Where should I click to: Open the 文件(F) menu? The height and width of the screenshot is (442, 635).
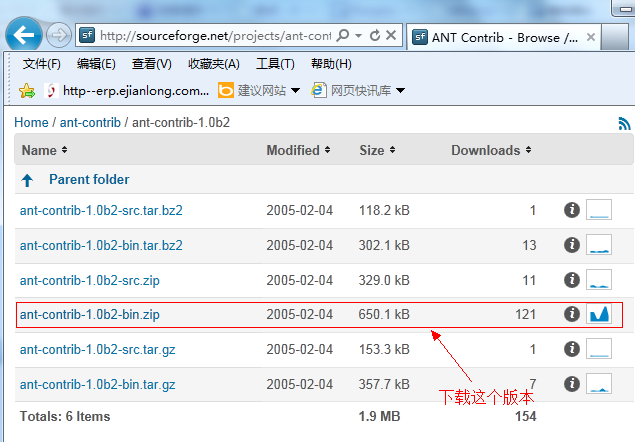[42, 64]
